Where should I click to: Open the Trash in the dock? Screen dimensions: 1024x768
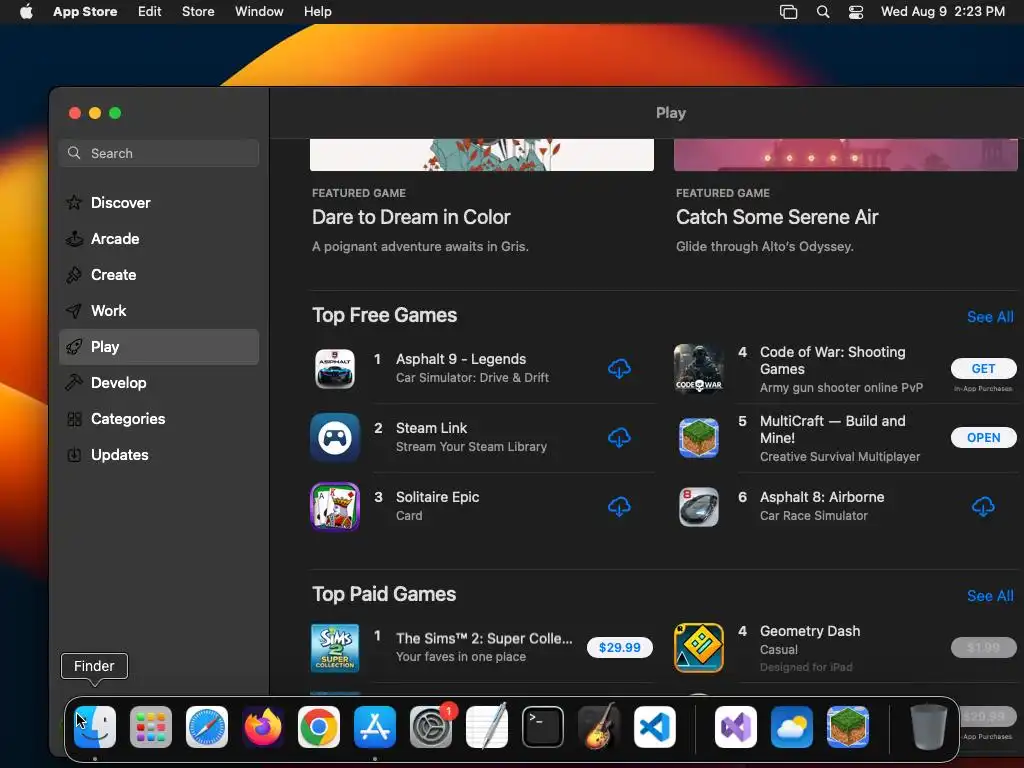tap(929, 726)
